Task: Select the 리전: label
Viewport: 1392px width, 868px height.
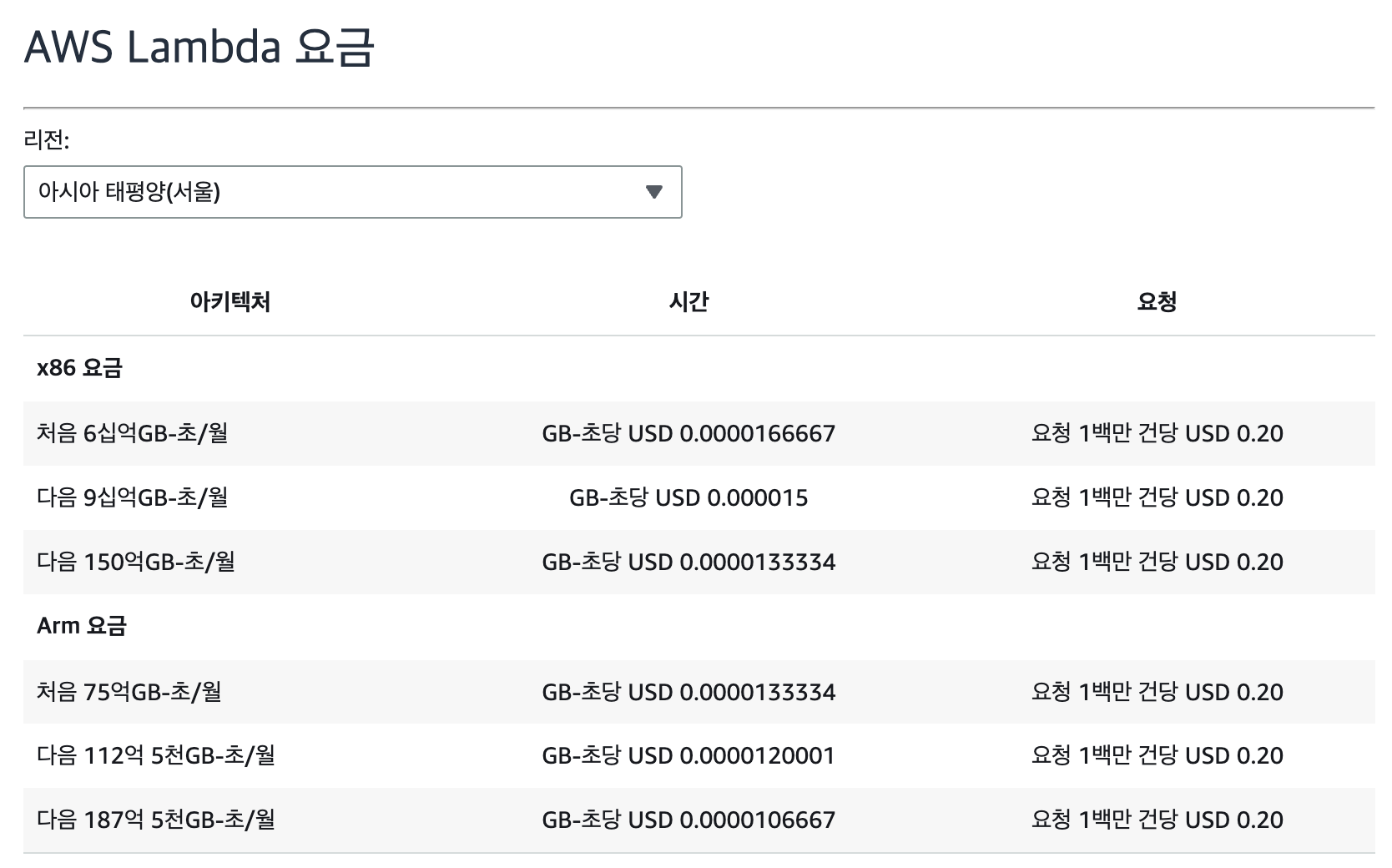Action: click(46, 139)
